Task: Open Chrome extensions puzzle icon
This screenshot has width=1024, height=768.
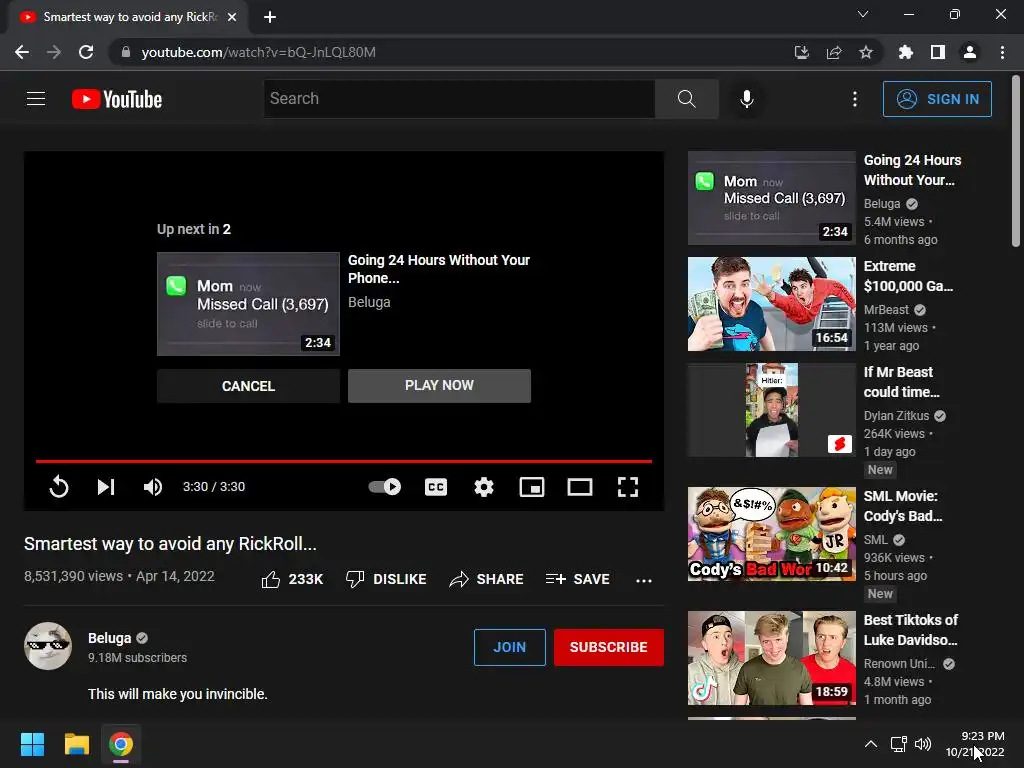Action: point(906,52)
